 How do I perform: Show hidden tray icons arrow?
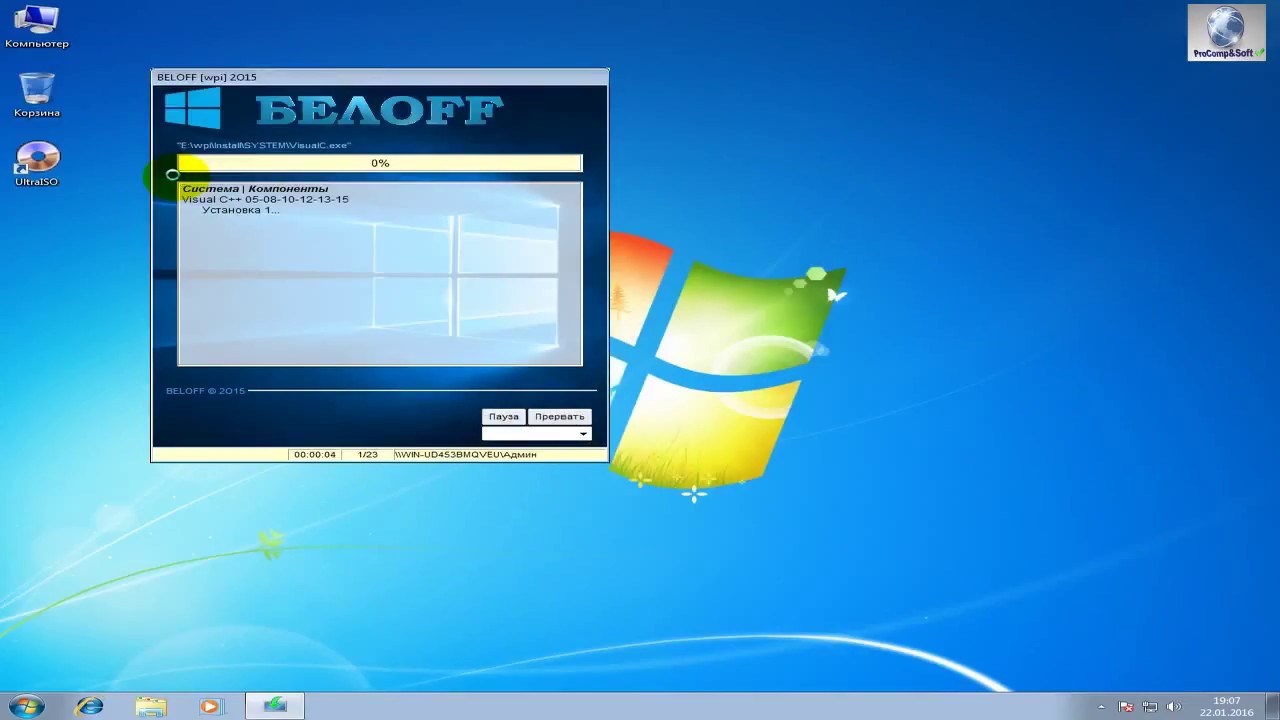(x=1101, y=707)
